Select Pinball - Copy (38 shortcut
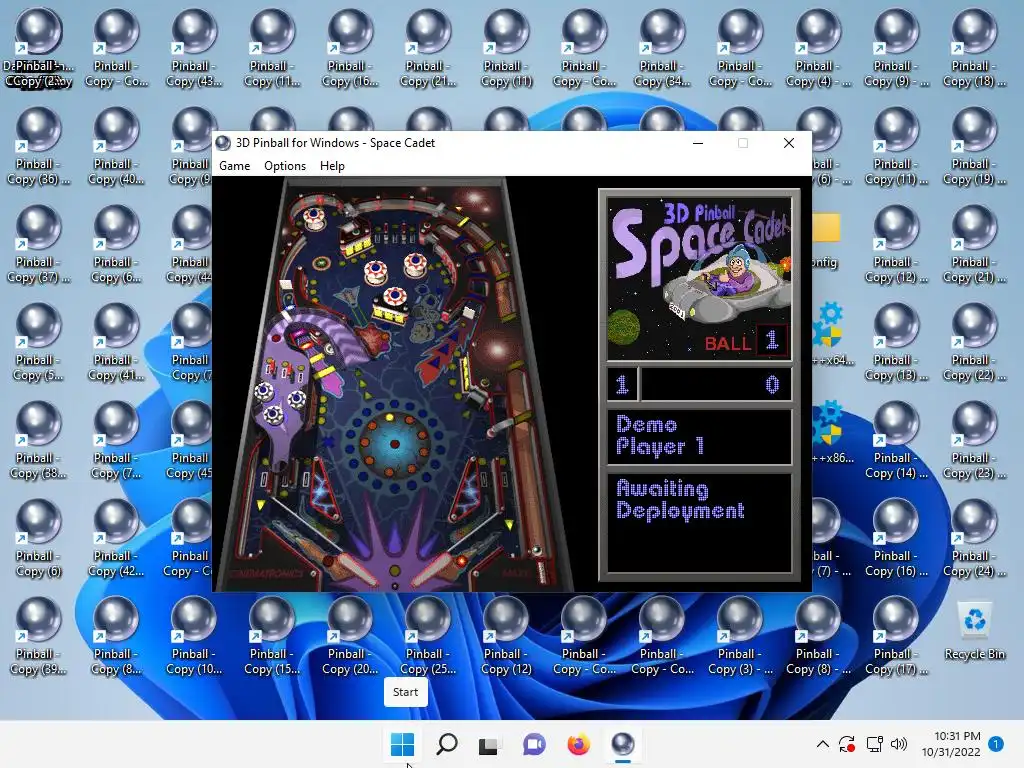 pos(39,440)
